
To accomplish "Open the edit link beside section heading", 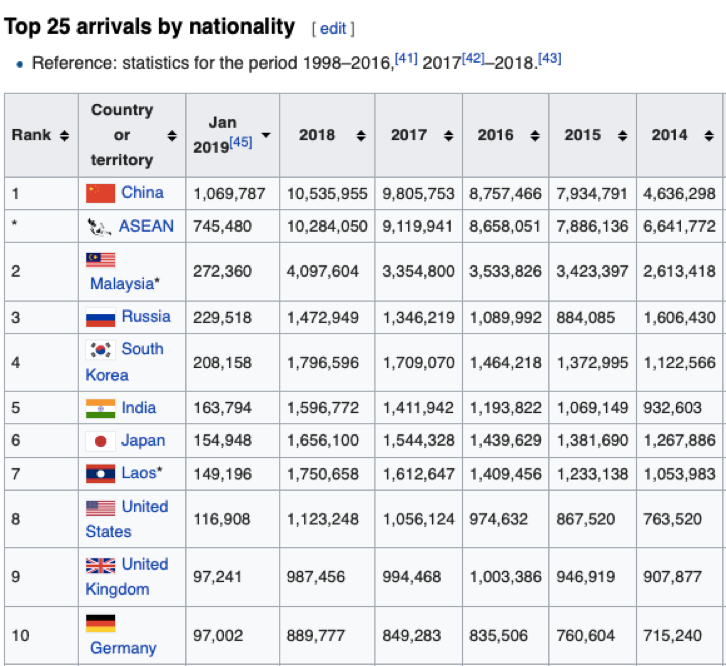I will [x=333, y=29].
